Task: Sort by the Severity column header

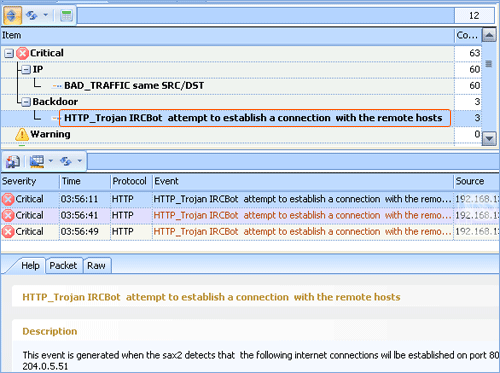Action: [30, 181]
